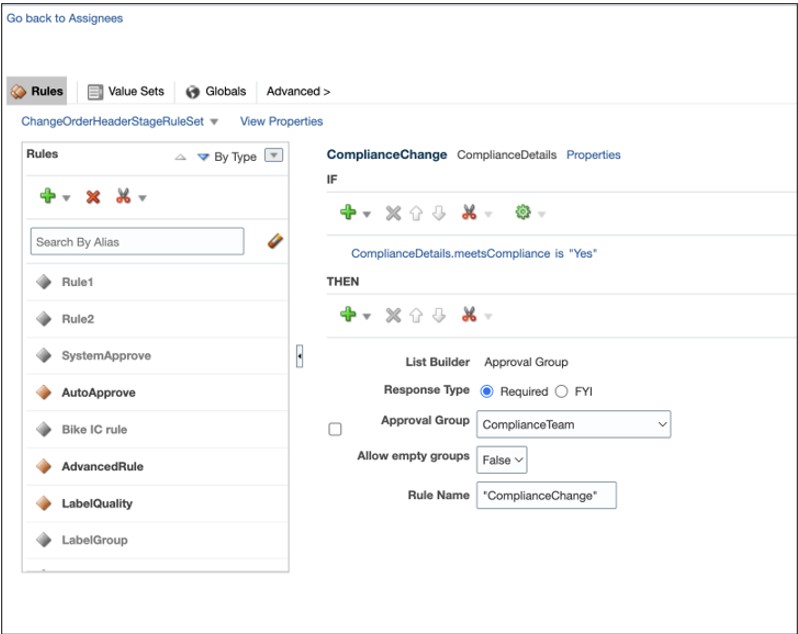This screenshot has width=798, height=634.
Task: Click the up triangle sort icon in Rules header
Action: pos(180,157)
